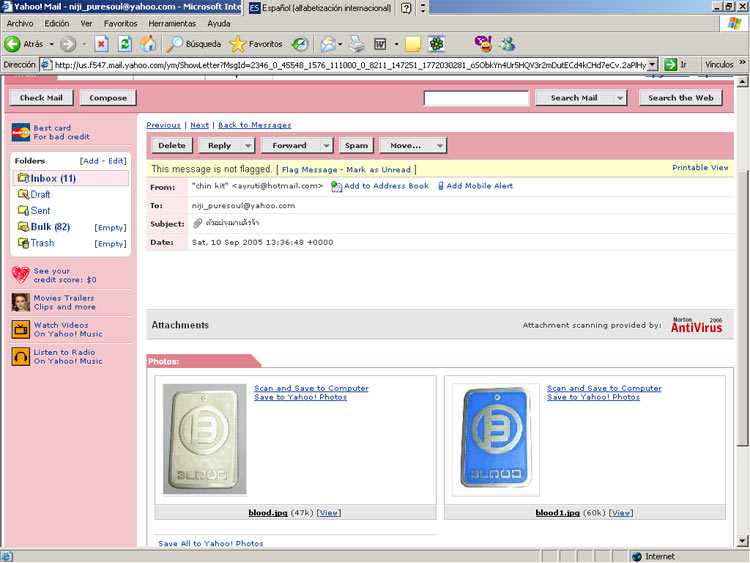Click the Listen to Radio headphones icon

21,357
